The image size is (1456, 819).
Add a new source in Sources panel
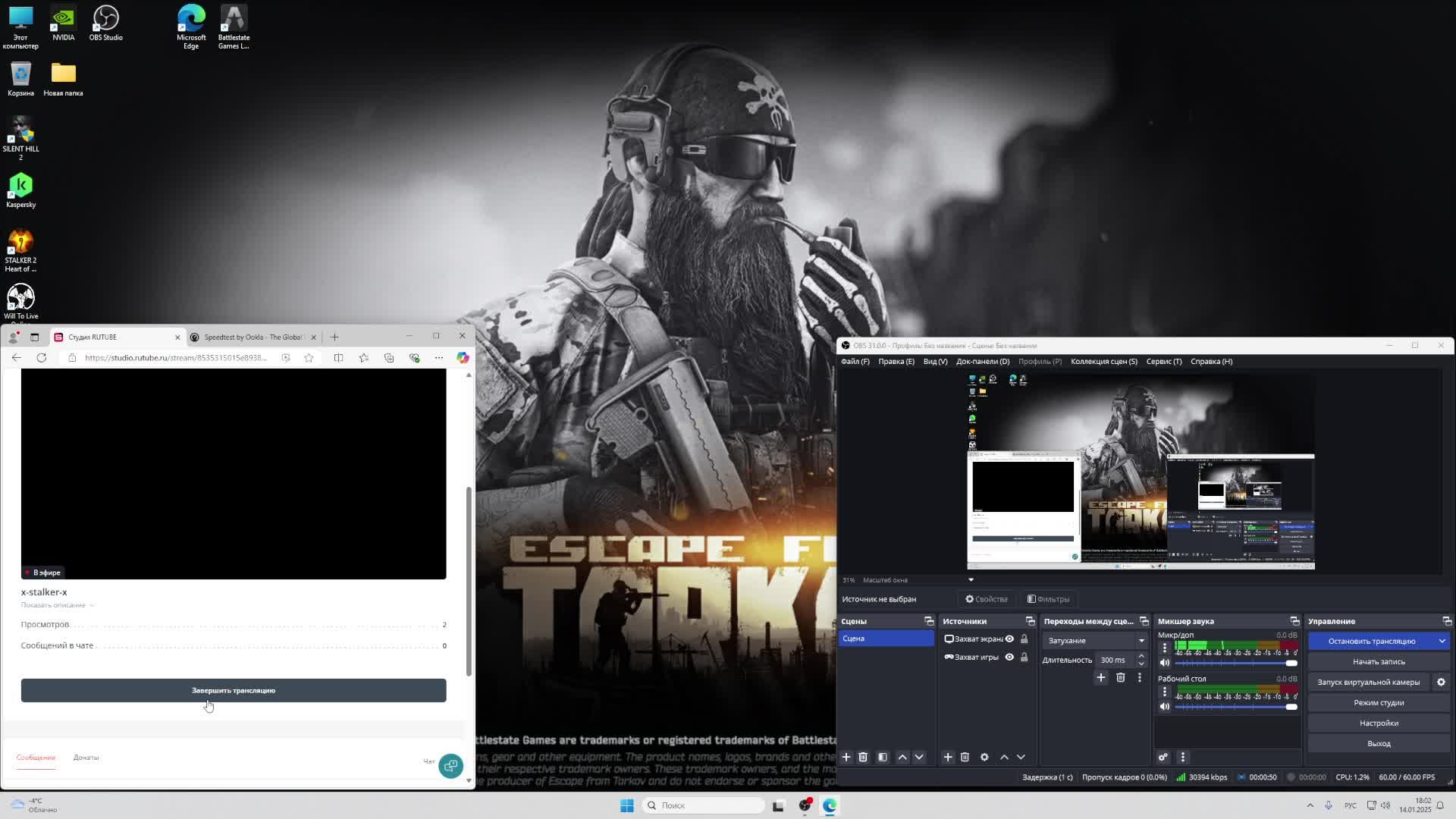948,757
